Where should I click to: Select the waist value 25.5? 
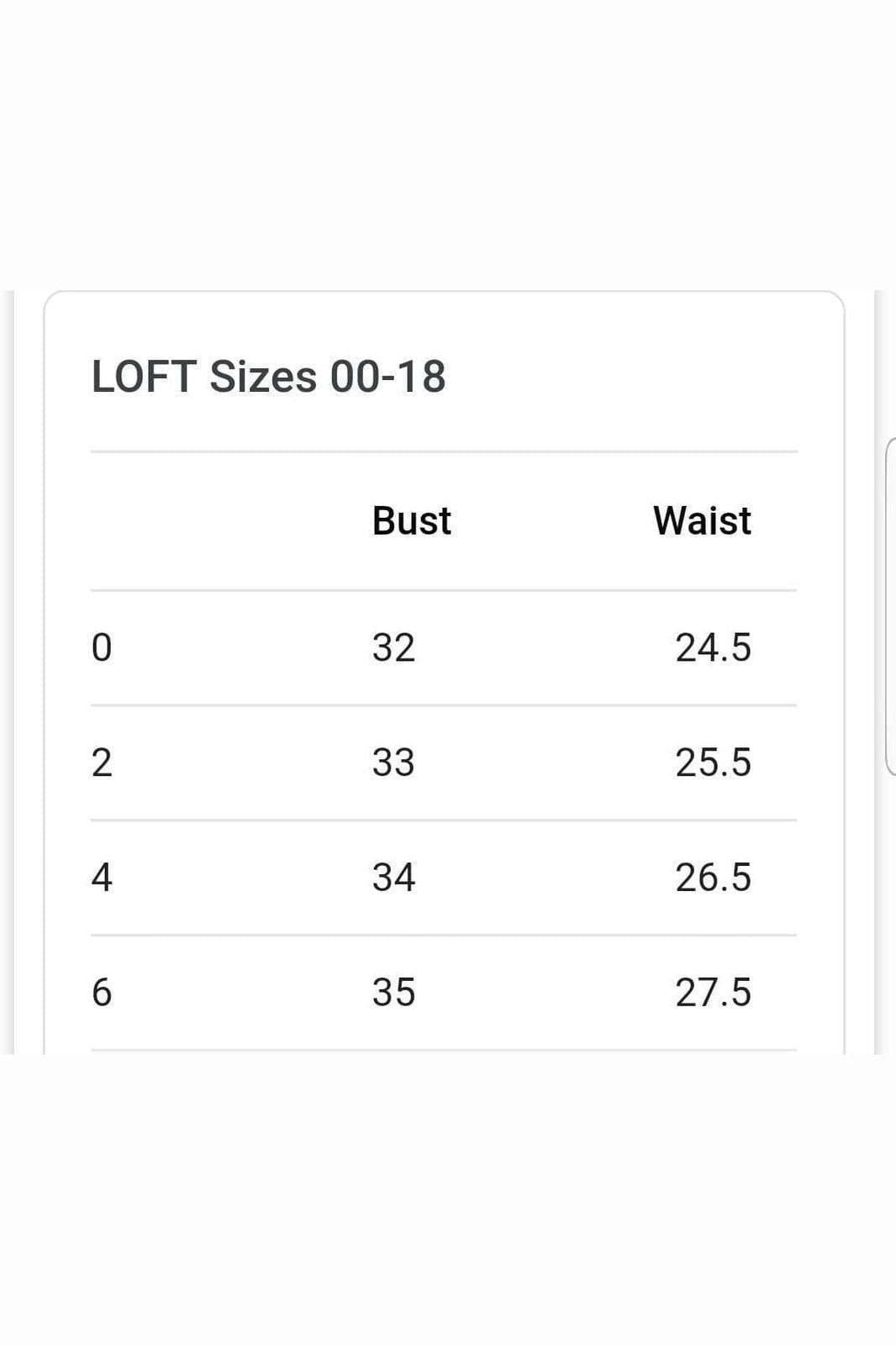coord(713,762)
